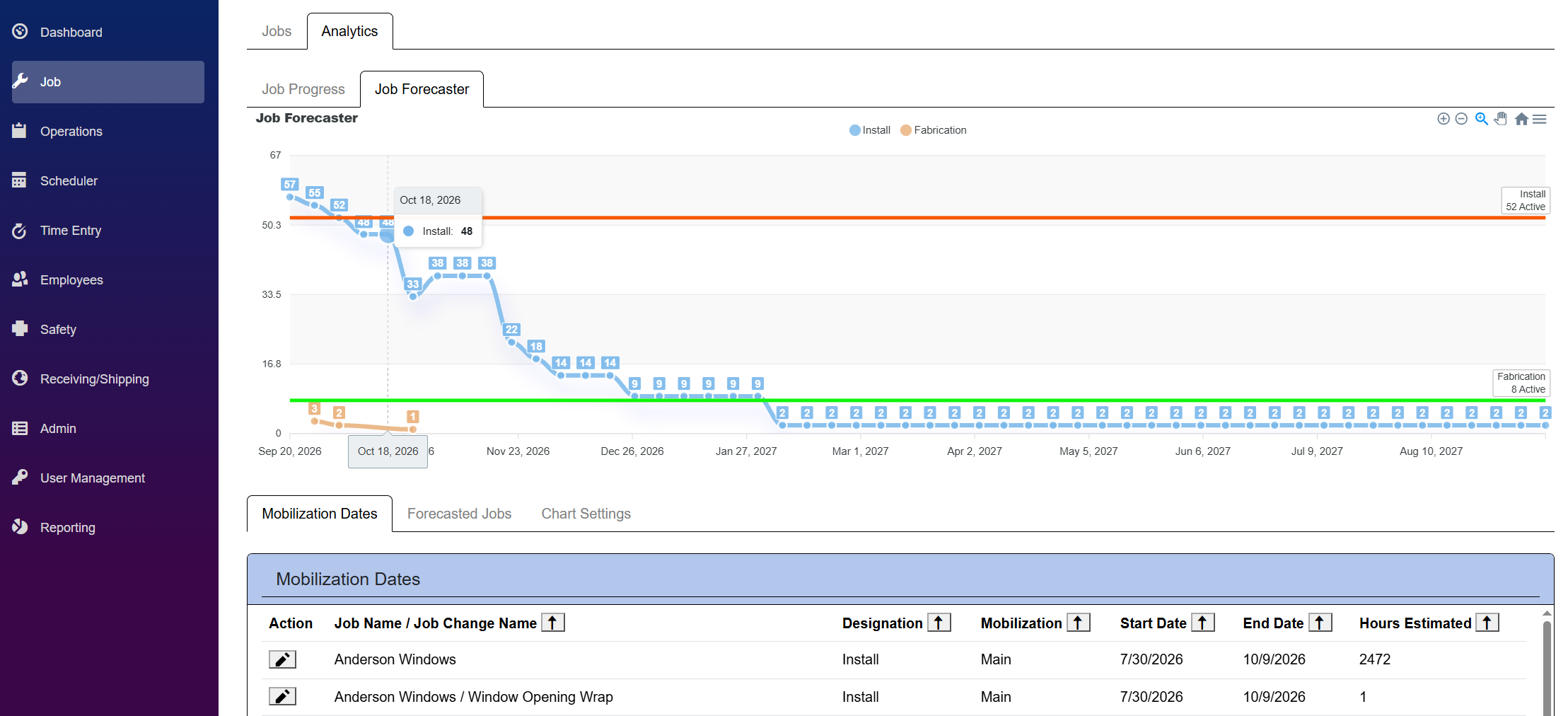The width and height of the screenshot is (1568, 716).
Task: Open the chart hamburger export menu
Action: click(1540, 119)
